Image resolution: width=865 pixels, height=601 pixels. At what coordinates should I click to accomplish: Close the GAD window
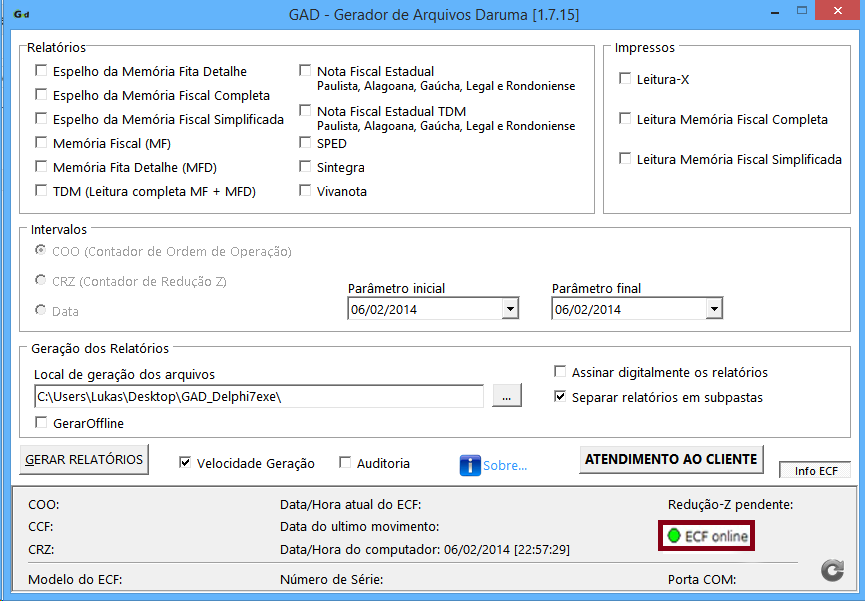[x=838, y=11]
